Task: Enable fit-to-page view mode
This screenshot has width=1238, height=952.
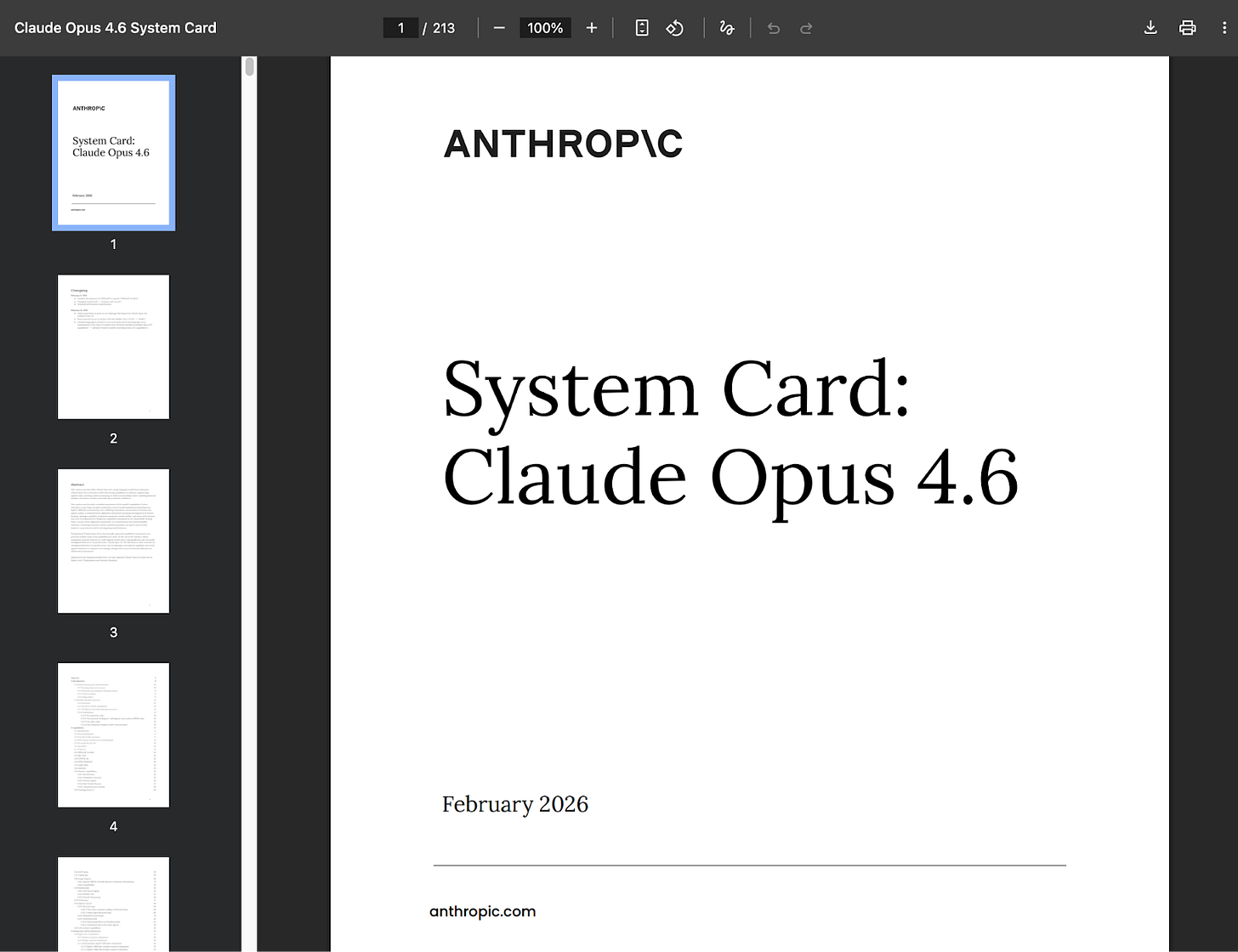Action: (x=642, y=27)
